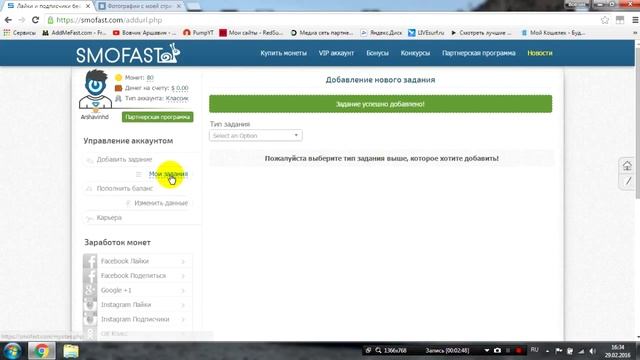The width and height of the screenshot is (640, 360).
Task: Click the AddMeFast.com bookmark
Action: coord(74,33)
